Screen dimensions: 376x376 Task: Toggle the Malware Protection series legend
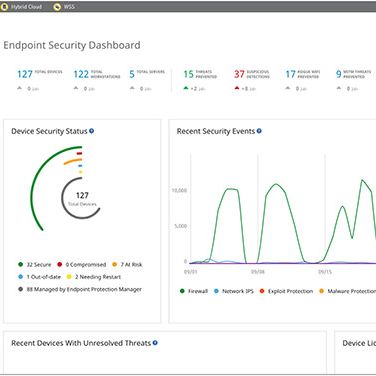tap(347, 291)
